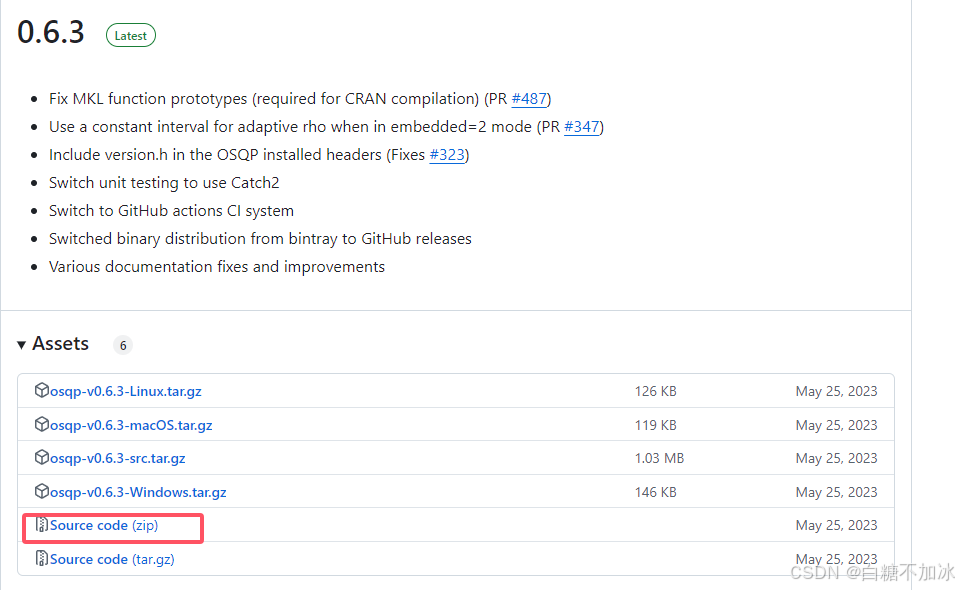Collapse the Assets section triangle

click(x=21, y=345)
